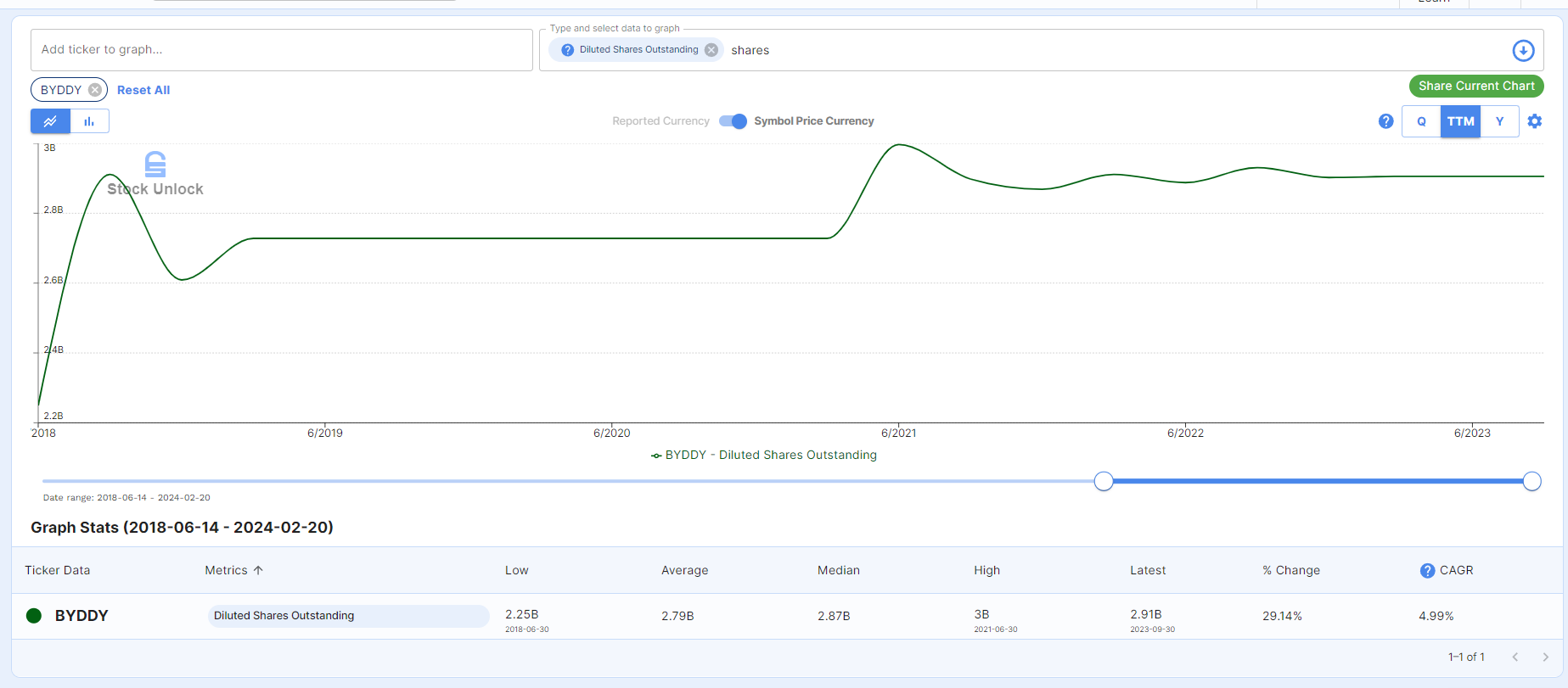Click 6/2021 axis label
1568x688 pixels.
[x=898, y=433]
